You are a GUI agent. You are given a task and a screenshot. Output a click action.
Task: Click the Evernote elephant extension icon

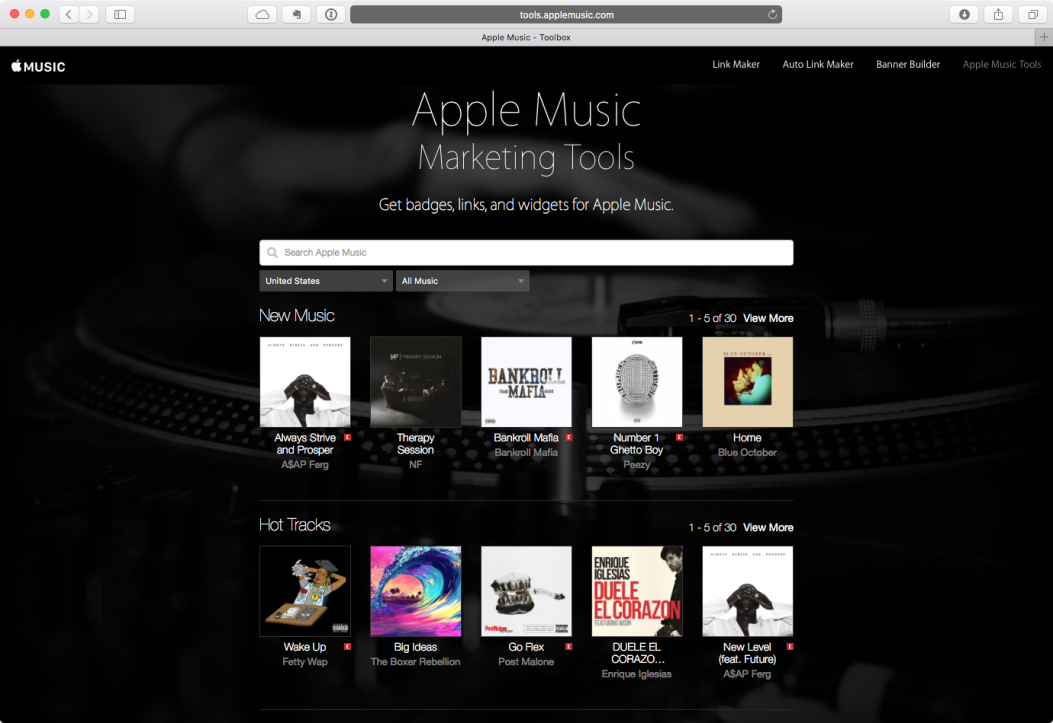tap(297, 14)
